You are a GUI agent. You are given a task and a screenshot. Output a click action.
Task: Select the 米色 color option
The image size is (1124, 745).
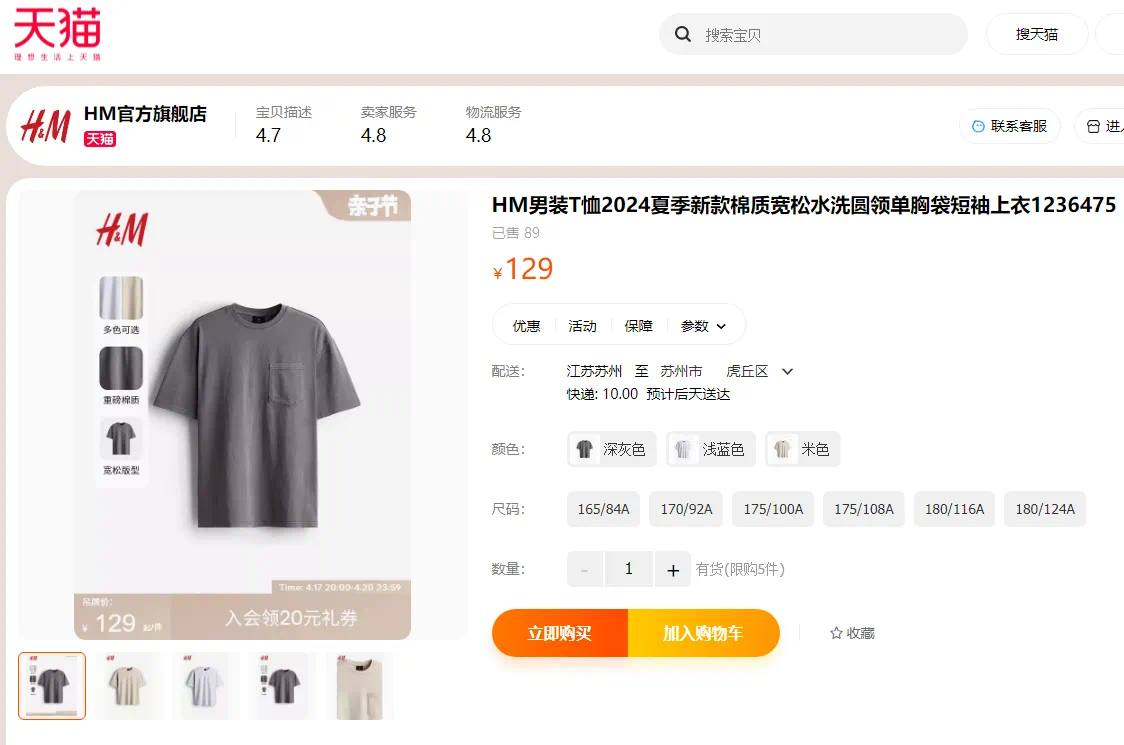pos(803,450)
